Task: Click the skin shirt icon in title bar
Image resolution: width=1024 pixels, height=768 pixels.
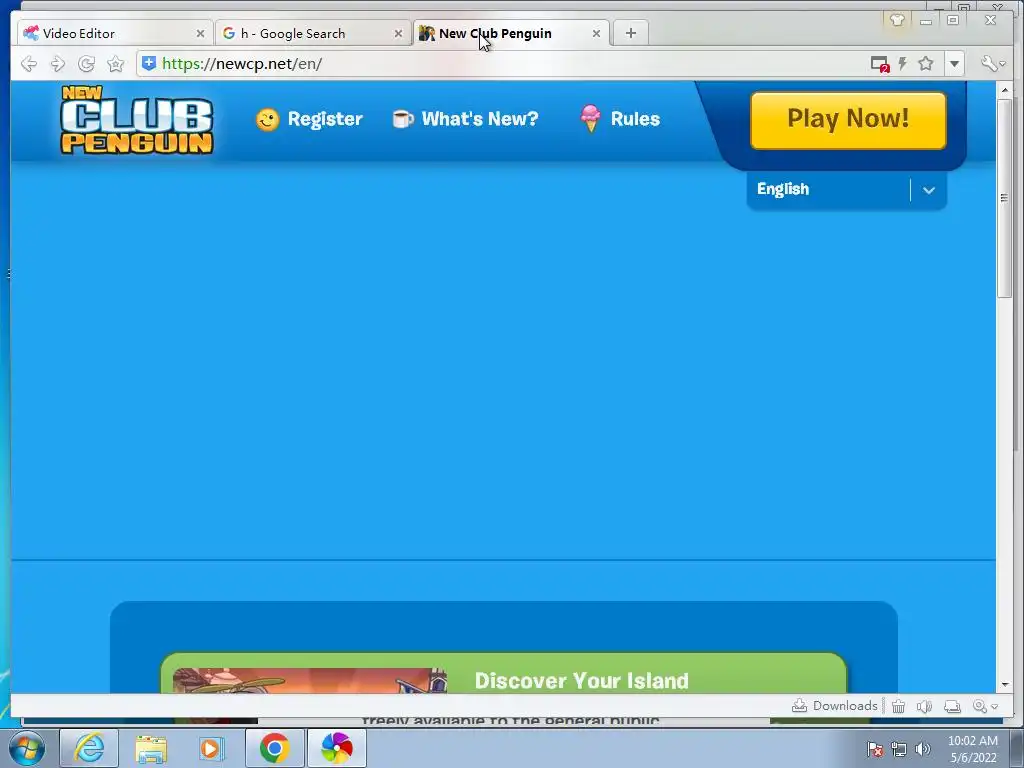Action: [897, 20]
